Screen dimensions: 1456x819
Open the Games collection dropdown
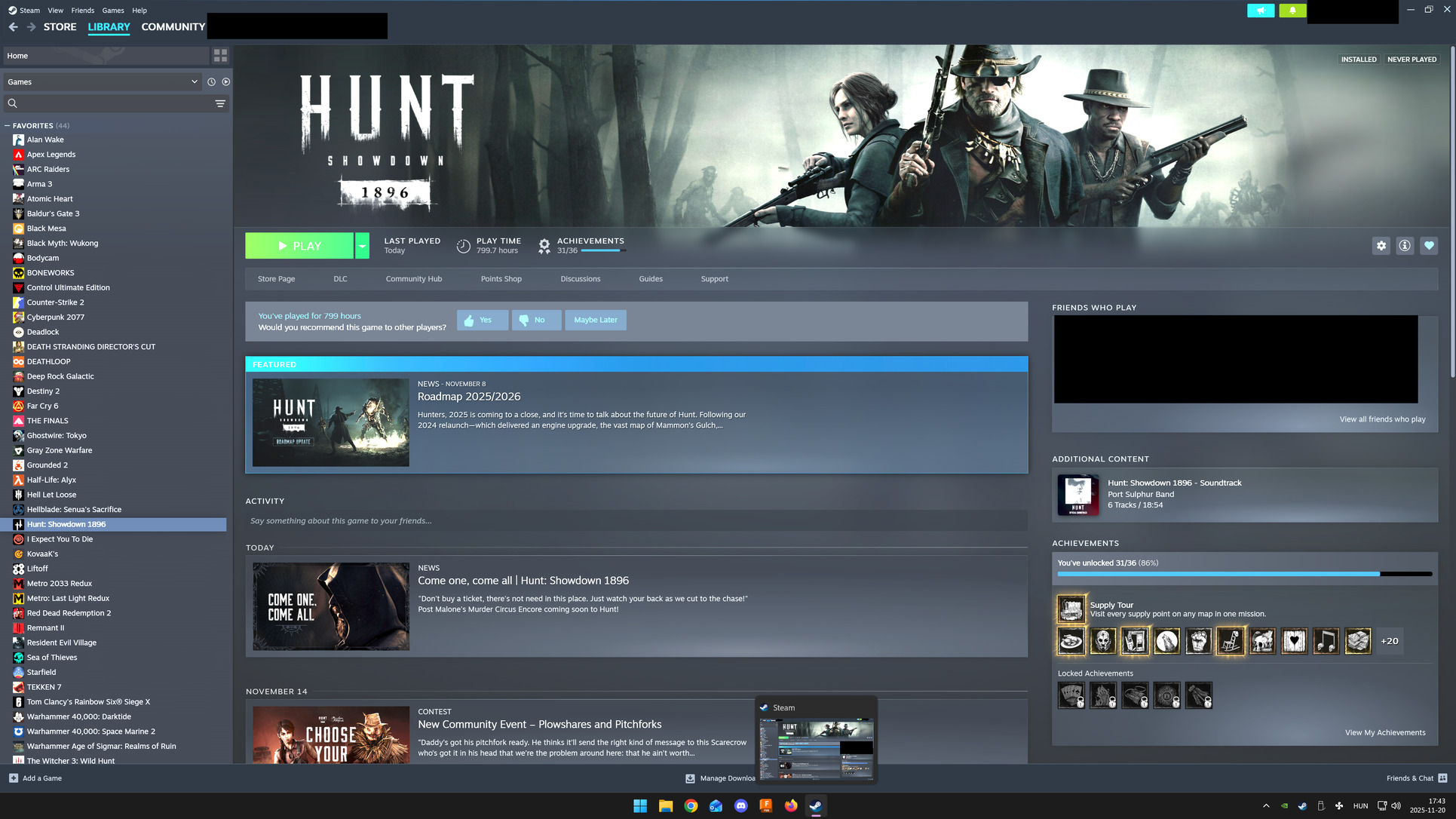(x=102, y=81)
